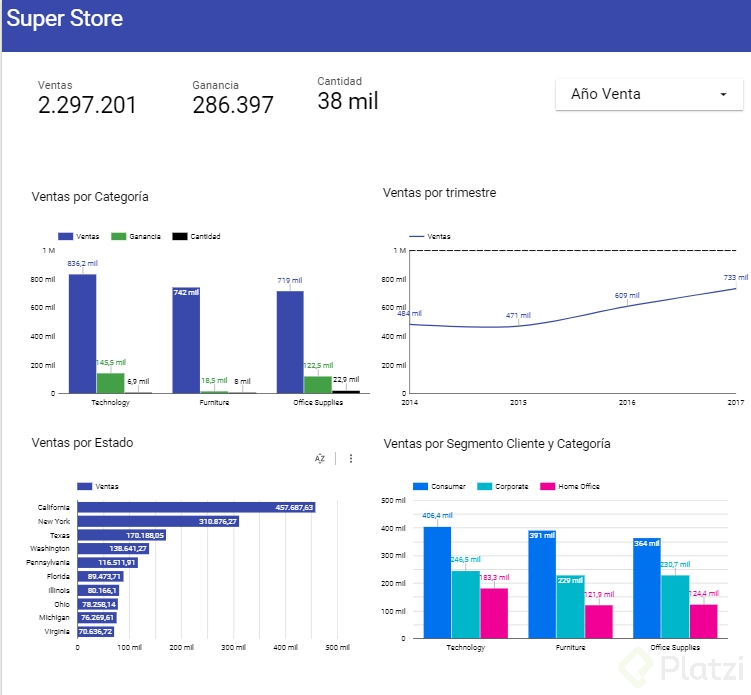Select the Ohio bar 78.258,14

coord(98,604)
